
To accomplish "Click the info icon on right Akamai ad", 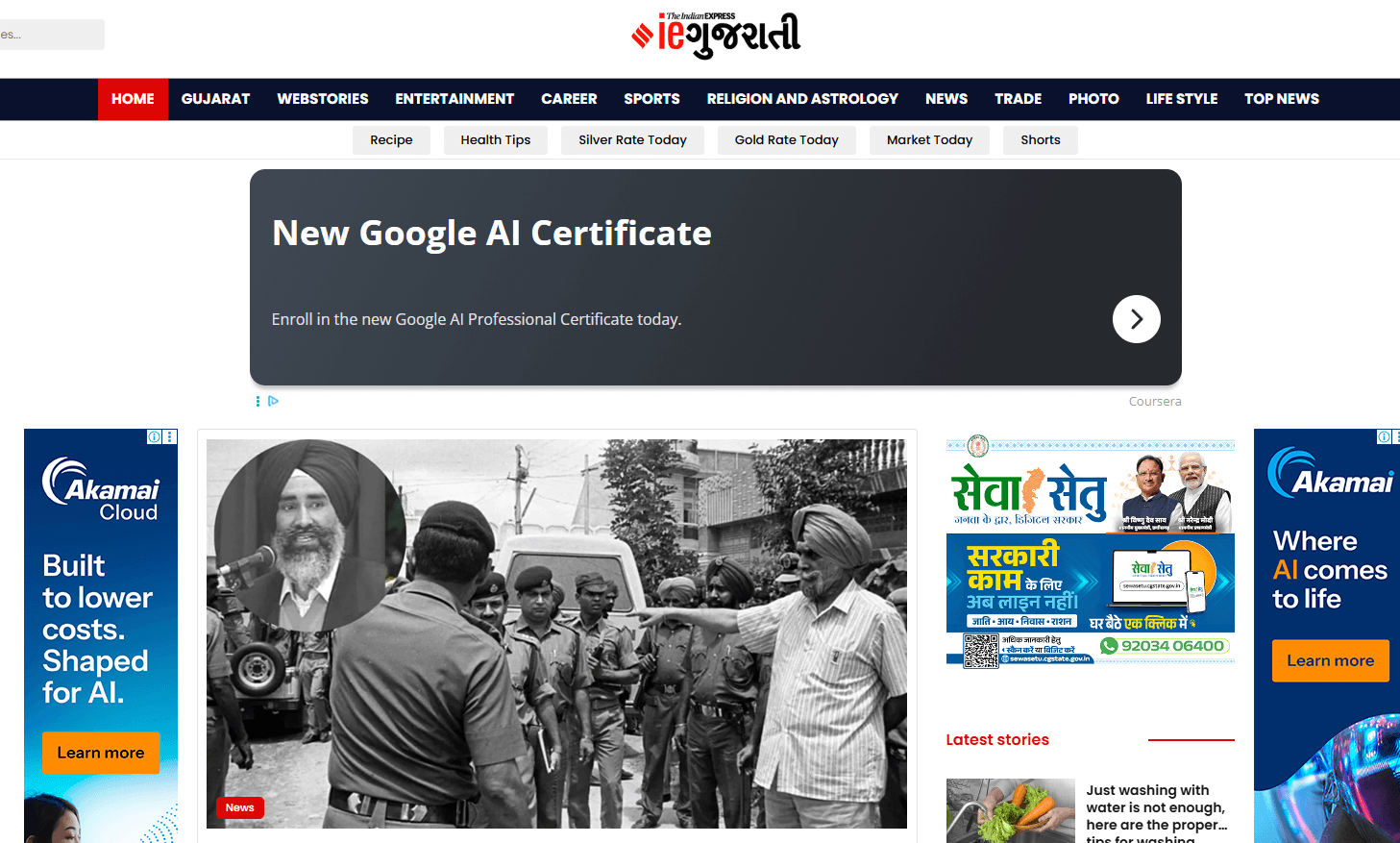I will [1385, 436].
